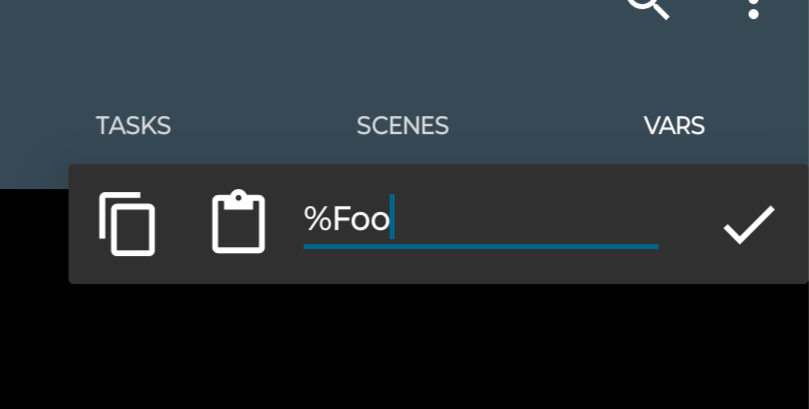Tap the search magnifier icon
Viewport: 809px width, 409px height.
coord(646,6)
